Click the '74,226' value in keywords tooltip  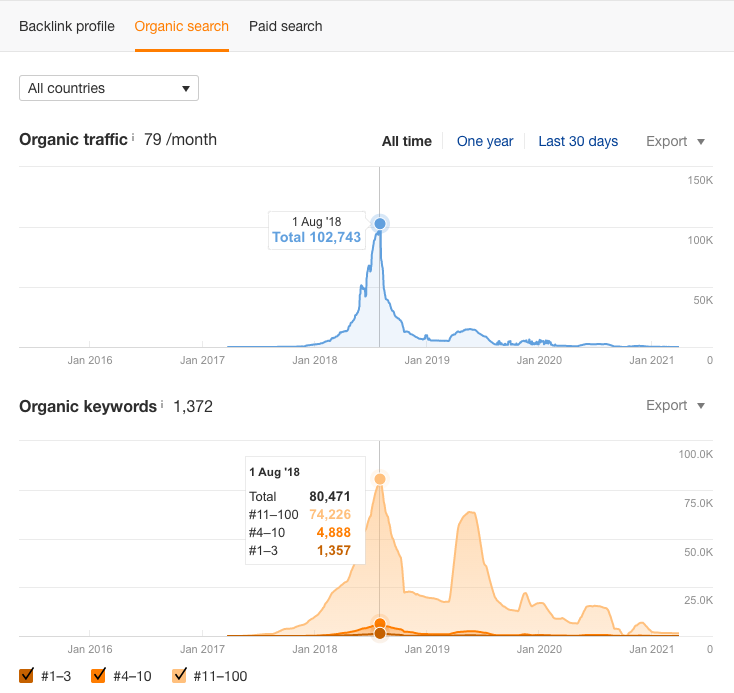(330, 514)
